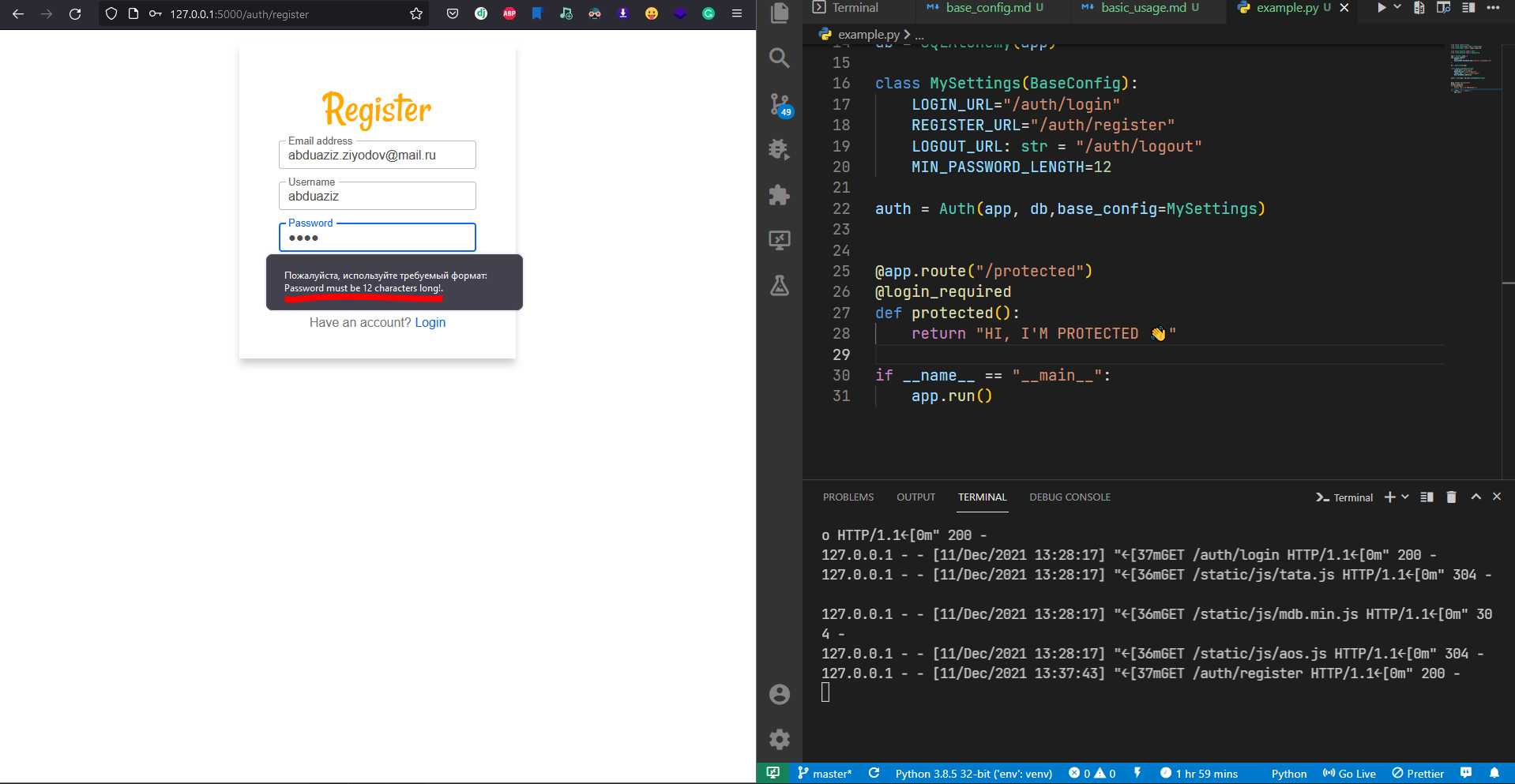
Task: Click the browser address bar URL
Action: [239, 14]
